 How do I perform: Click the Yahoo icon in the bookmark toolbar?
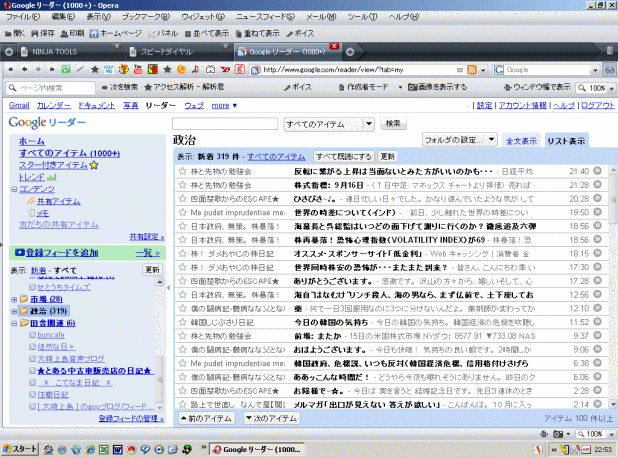[225, 69]
